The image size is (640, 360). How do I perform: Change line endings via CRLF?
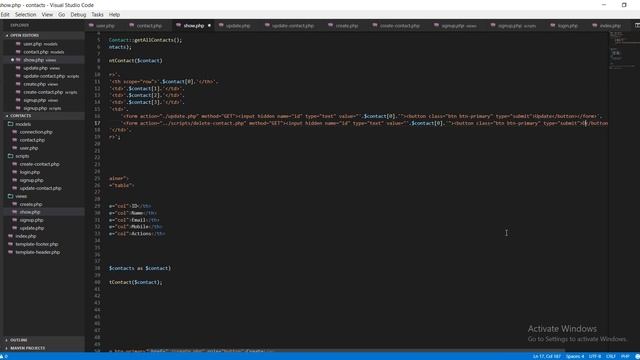coord(611,356)
